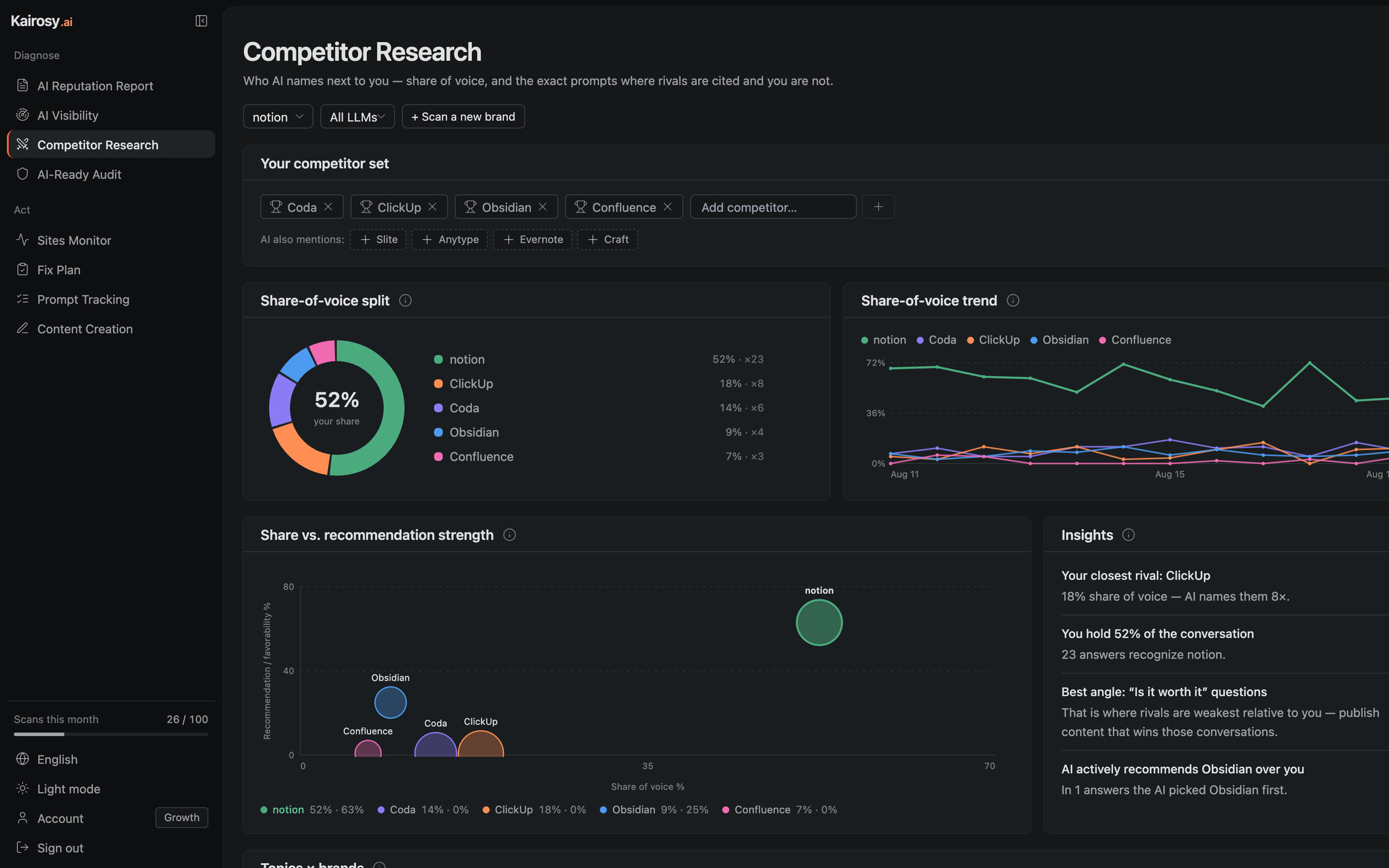Click Scan a new brand button
Image resolution: width=1389 pixels, height=868 pixels.
coord(463,116)
